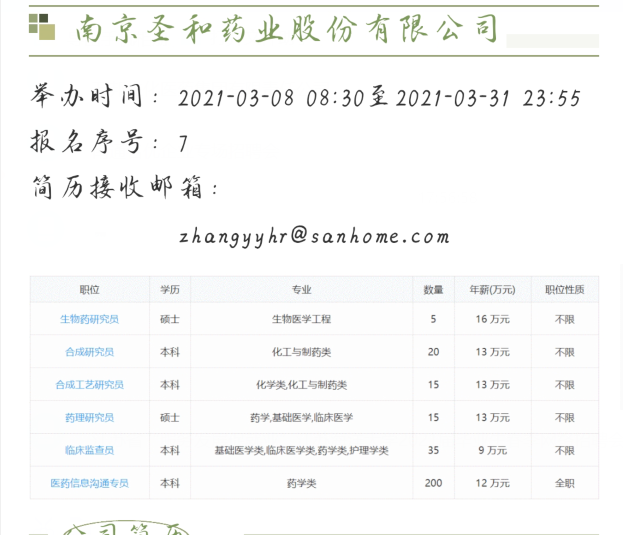
Task: Open the 合成工艺研究员 job link
Action: (89, 384)
